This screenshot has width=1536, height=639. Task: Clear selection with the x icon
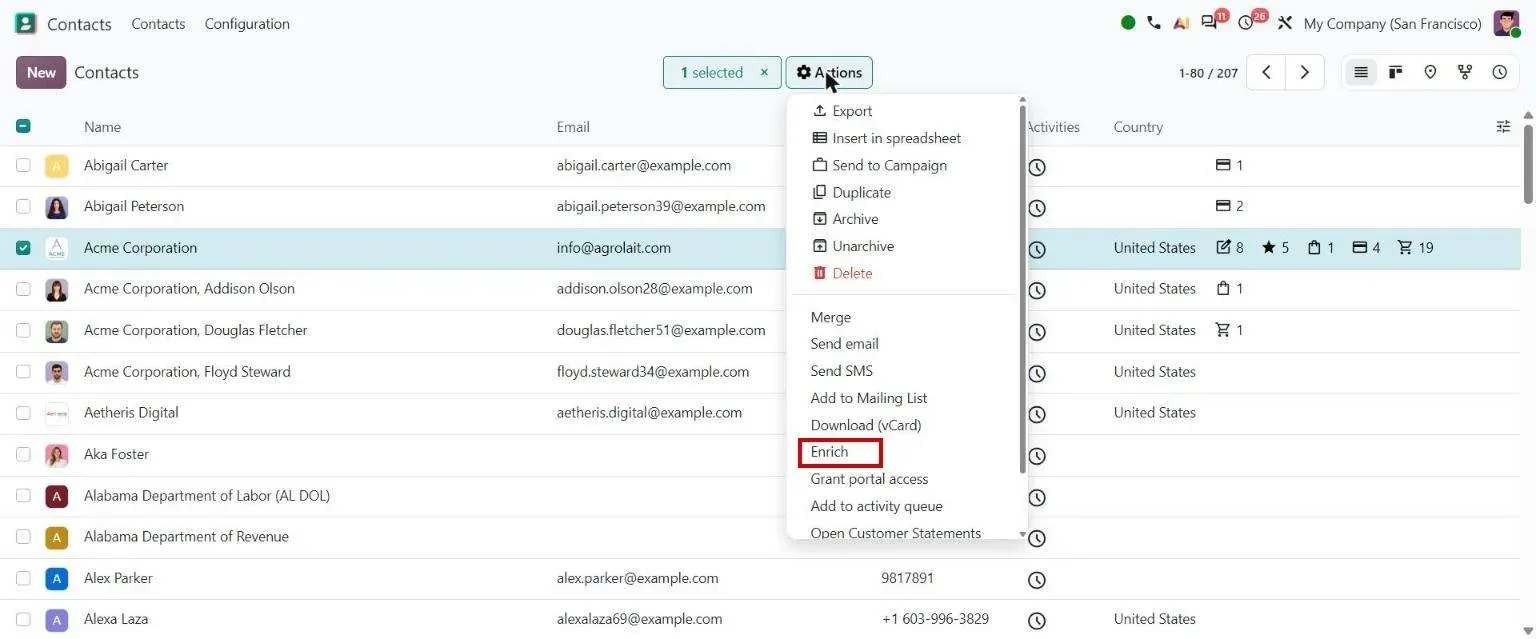click(764, 72)
